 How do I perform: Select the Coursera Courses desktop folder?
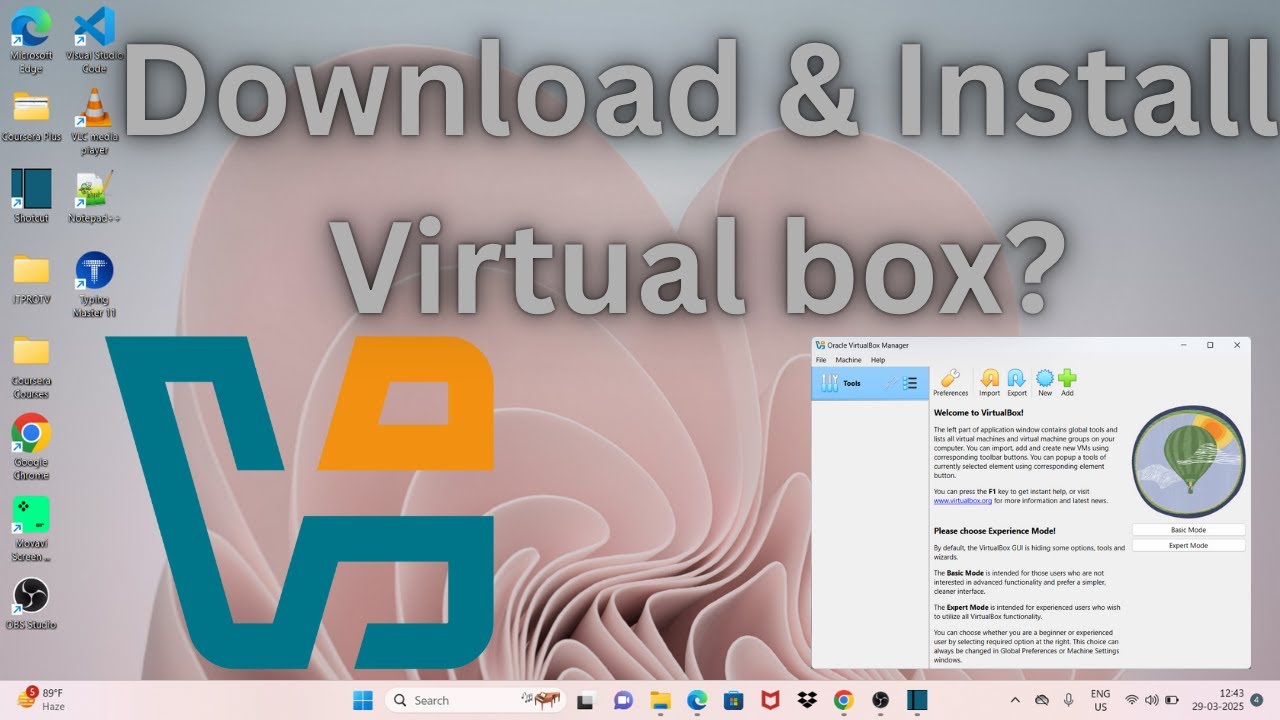tap(31, 367)
